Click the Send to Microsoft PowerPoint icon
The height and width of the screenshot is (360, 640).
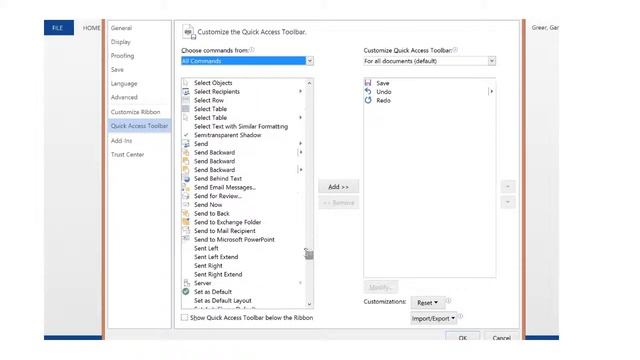click(x=186, y=239)
